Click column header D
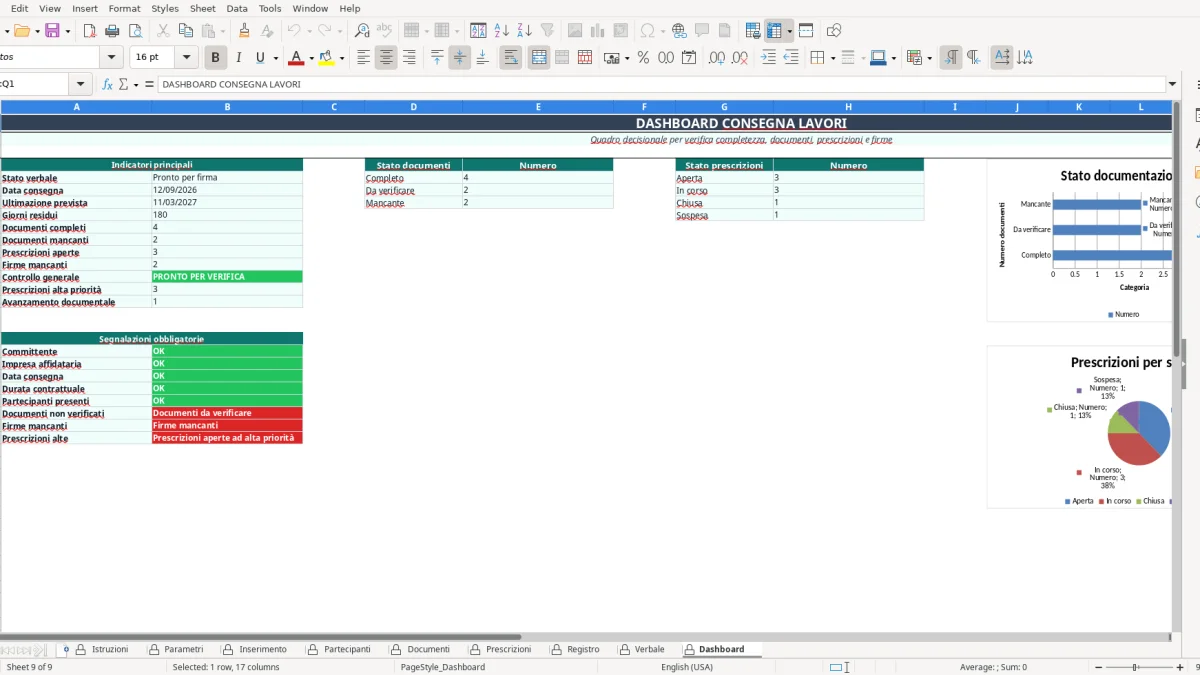The width and height of the screenshot is (1200, 675). 413,107
